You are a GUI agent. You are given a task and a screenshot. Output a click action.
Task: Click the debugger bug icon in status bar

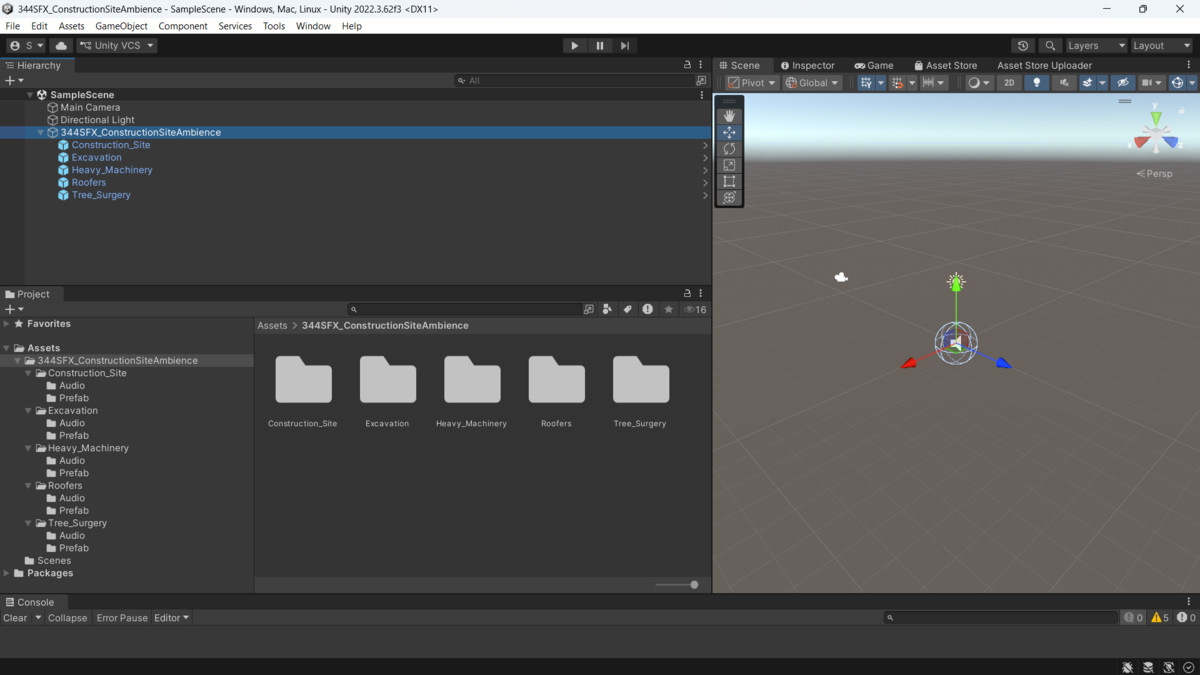point(1127,667)
